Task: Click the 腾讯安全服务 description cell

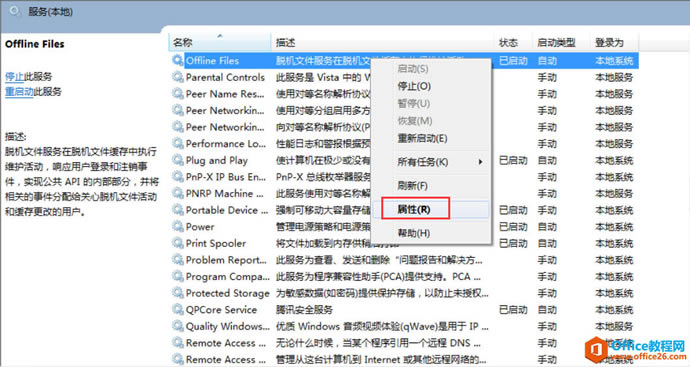Action: coord(304,309)
